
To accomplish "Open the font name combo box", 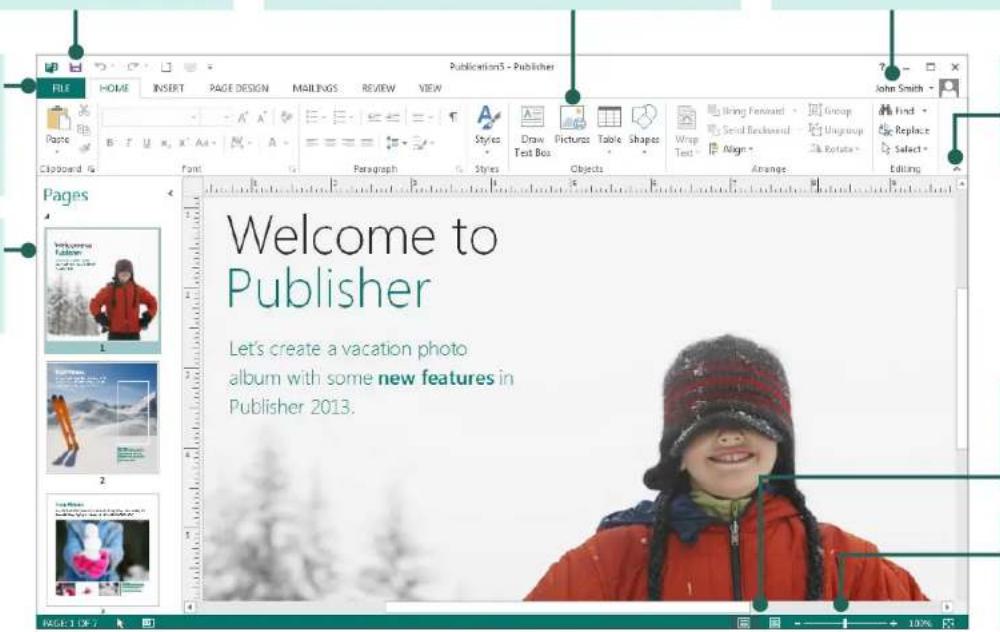I will tap(150, 117).
